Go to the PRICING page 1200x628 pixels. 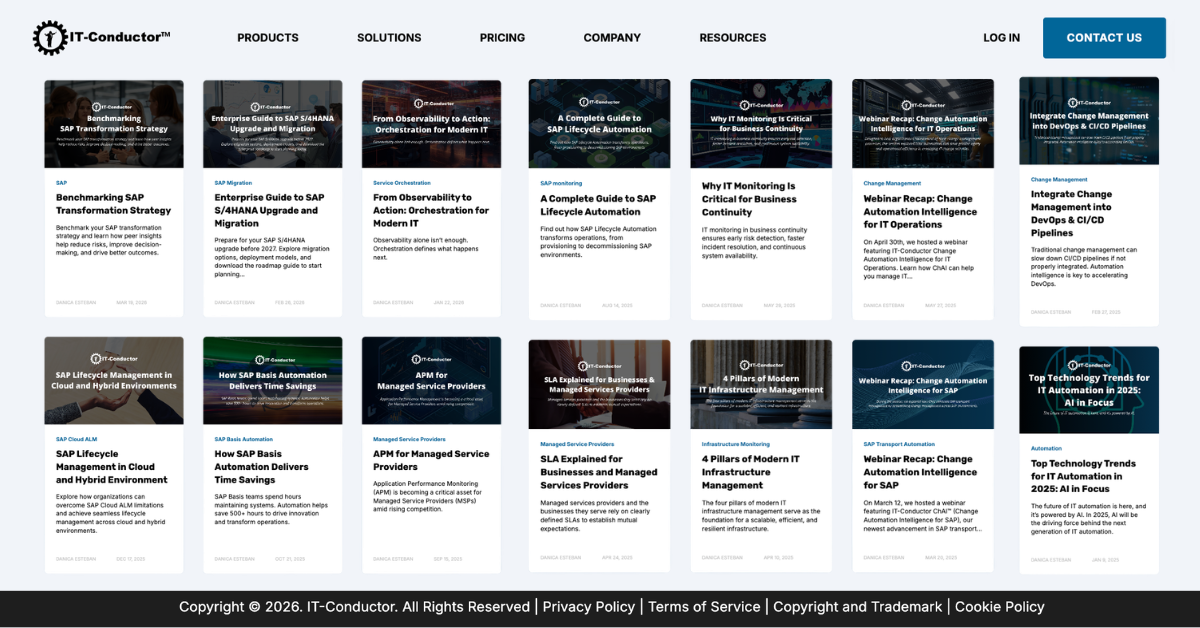coord(502,38)
